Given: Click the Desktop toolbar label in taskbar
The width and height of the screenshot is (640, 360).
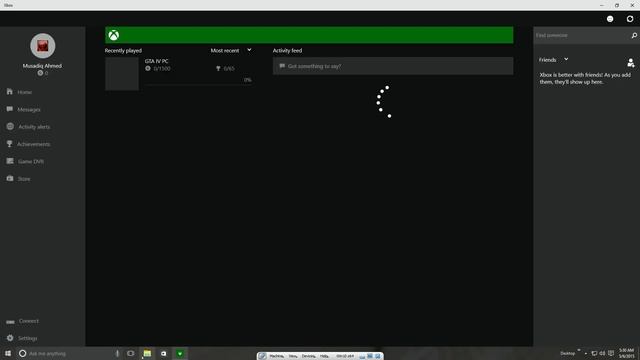Looking at the screenshot, I should coord(567,353).
